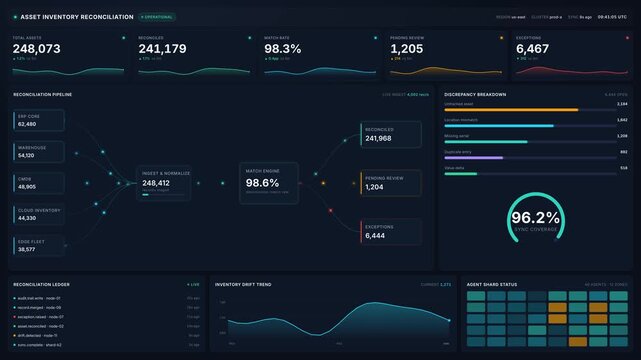Image resolution: width=641 pixels, height=360 pixels.
Task: Click the Unmatched asset count 2,184
Action: point(622,104)
